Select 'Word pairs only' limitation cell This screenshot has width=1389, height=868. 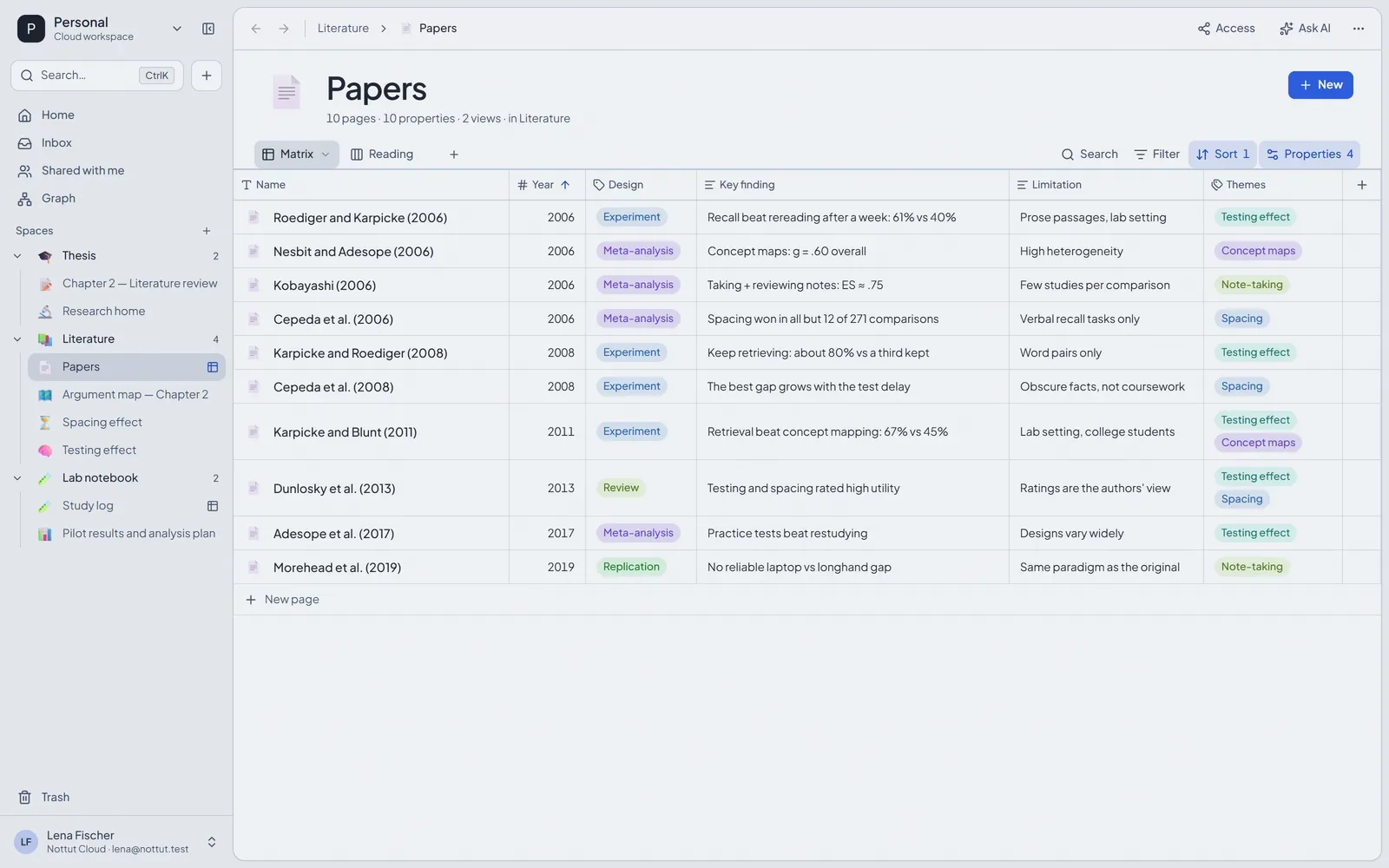pos(1107,353)
